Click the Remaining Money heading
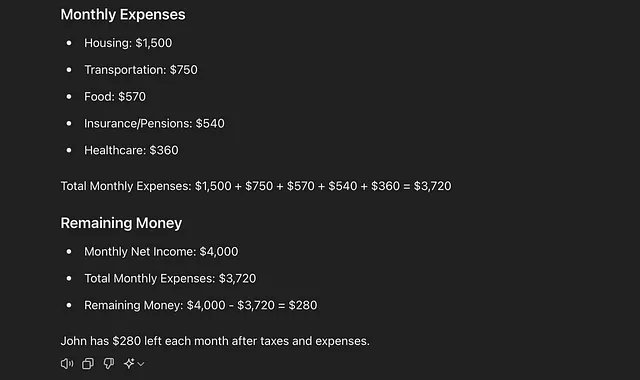The height and width of the screenshot is (380, 640). click(121, 223)
